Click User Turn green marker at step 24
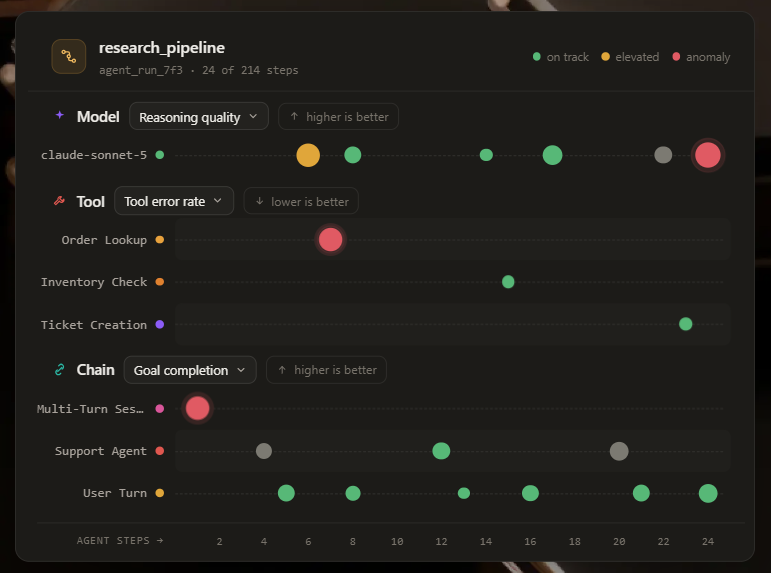The width and height of the screenshot is (771, 573). 708,493
